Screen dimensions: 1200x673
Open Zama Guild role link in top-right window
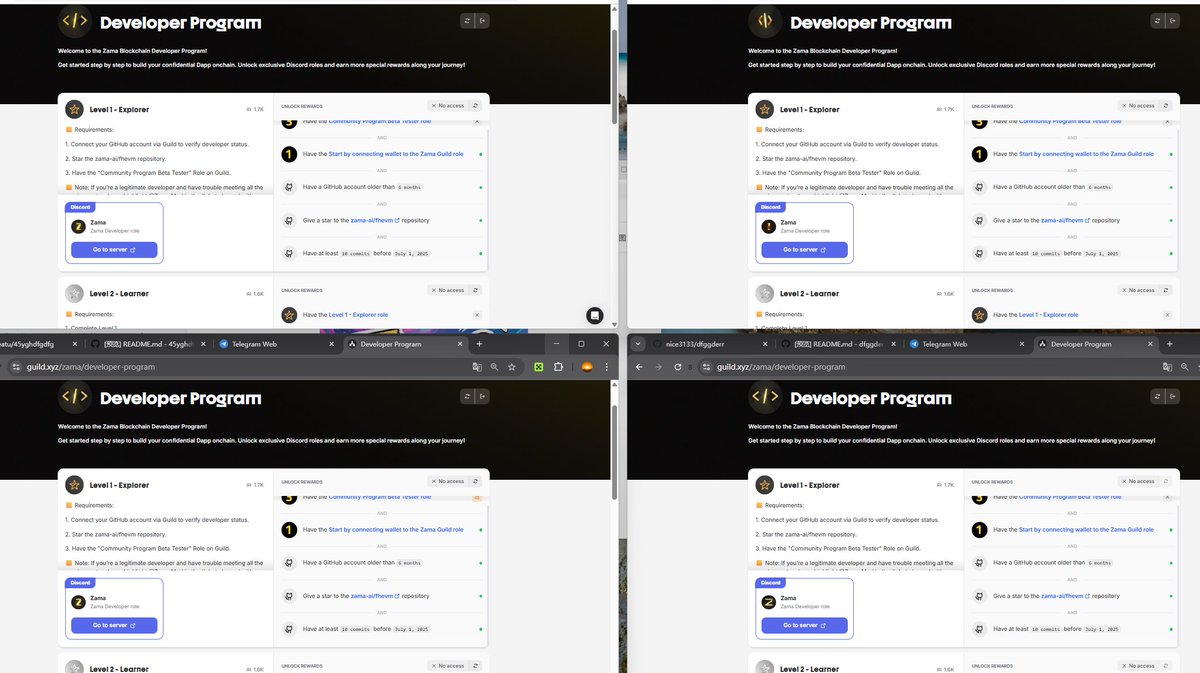[x=1086, y=154]
